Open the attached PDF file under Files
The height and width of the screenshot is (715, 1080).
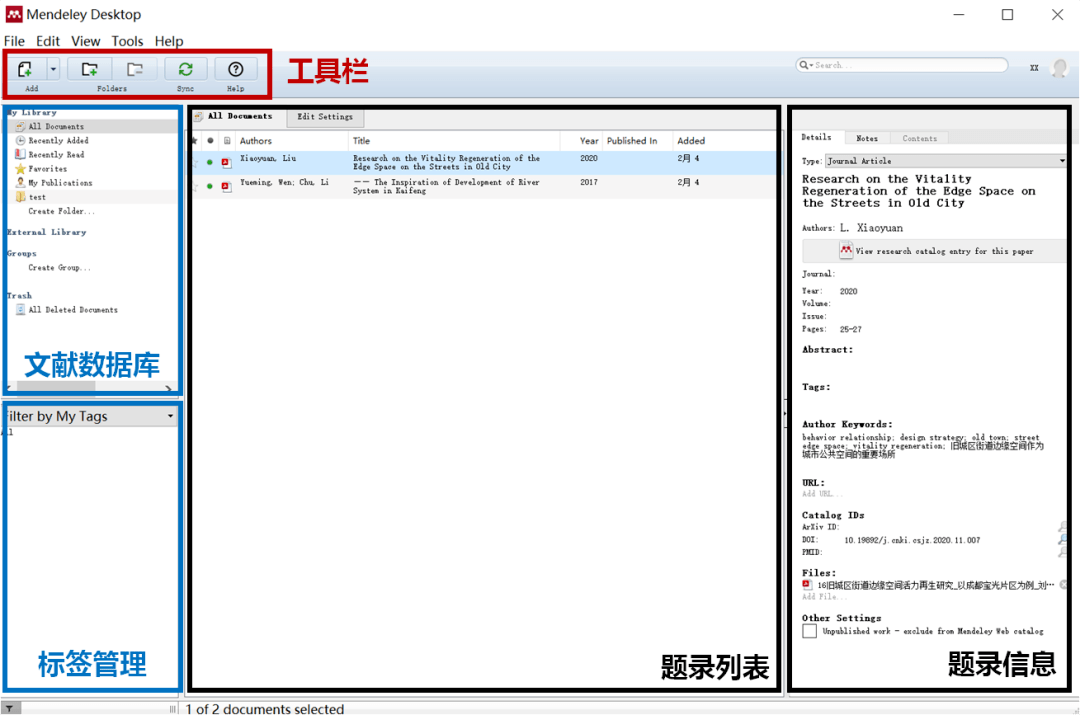pos(928,586)
